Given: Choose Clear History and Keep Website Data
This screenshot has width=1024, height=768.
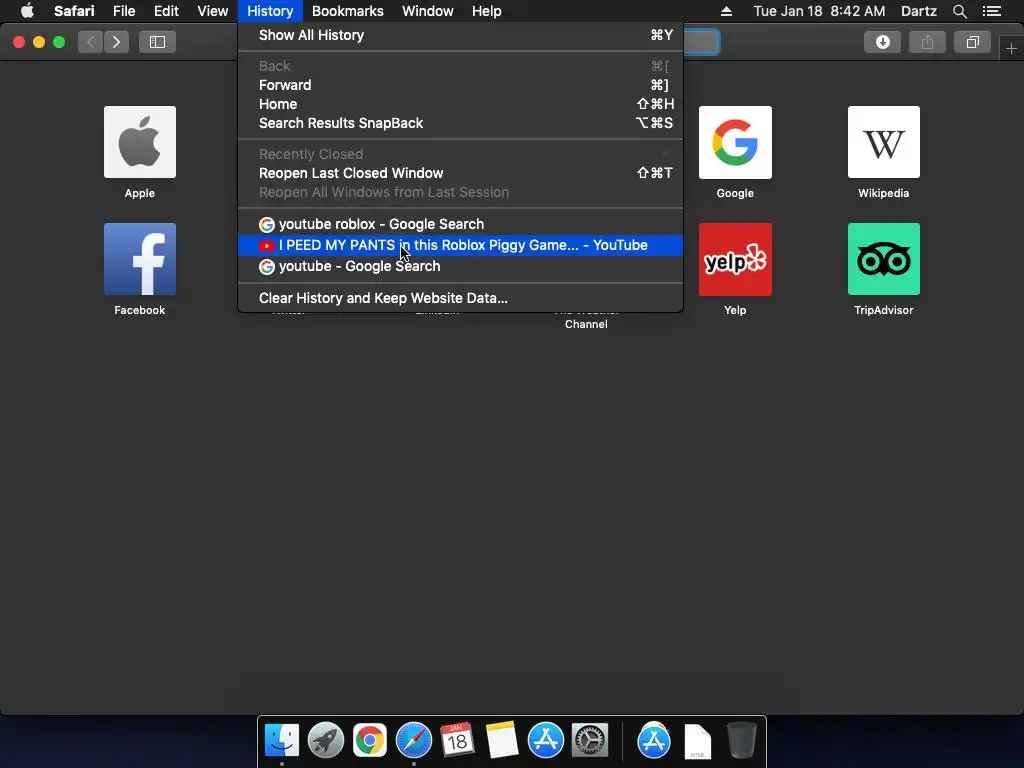Looking at the screenshot, I should pos(460,298).
